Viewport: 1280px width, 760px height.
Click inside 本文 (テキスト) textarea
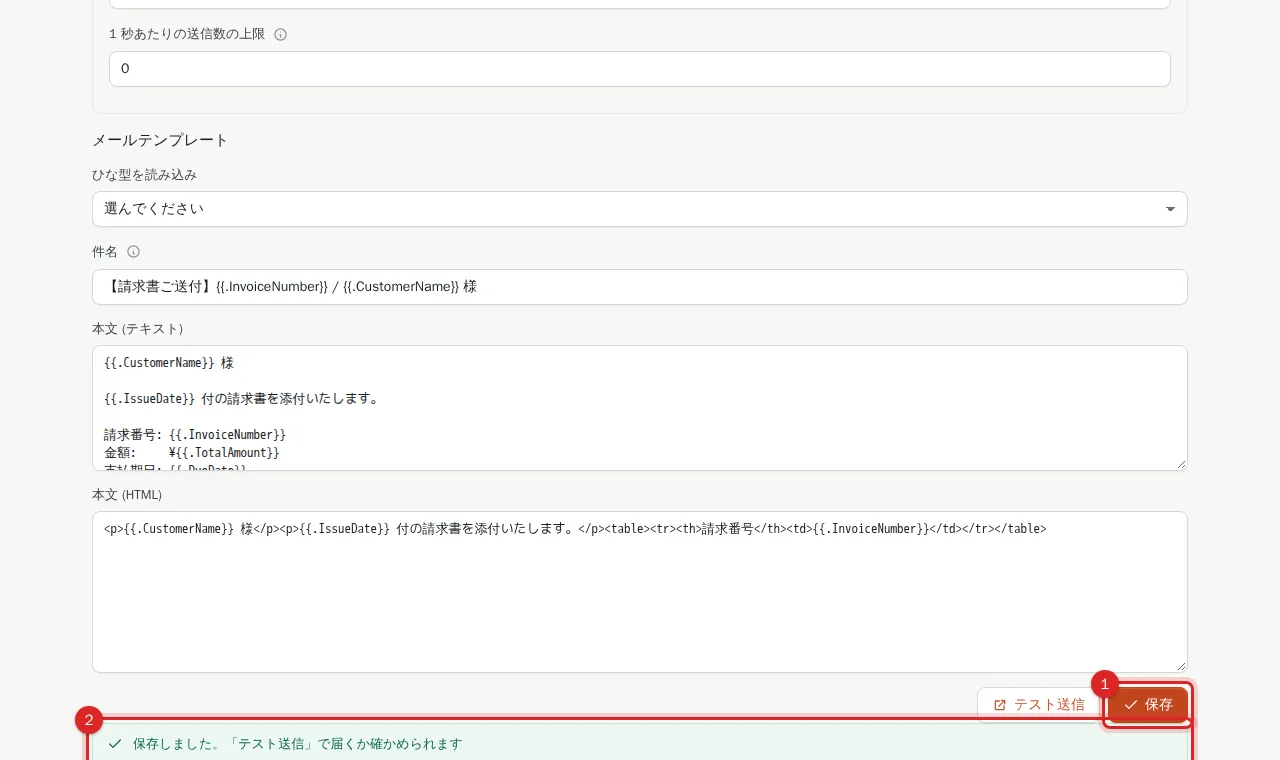point(640,408)
